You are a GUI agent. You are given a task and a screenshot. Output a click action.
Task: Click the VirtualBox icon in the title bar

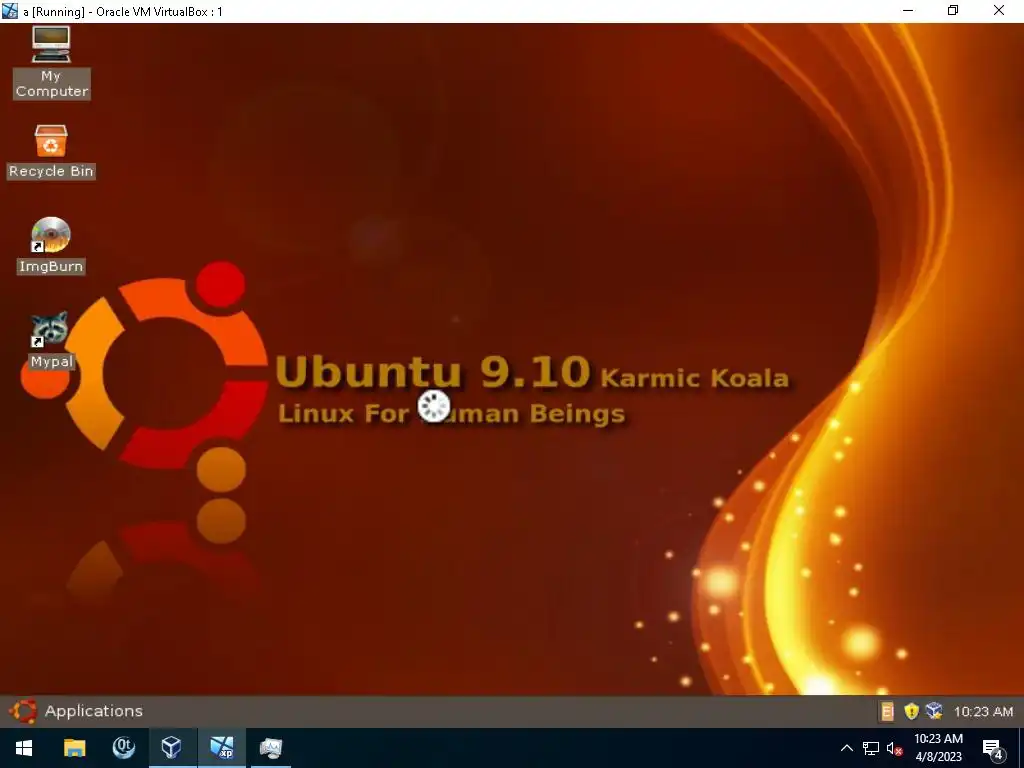point(10,11)
